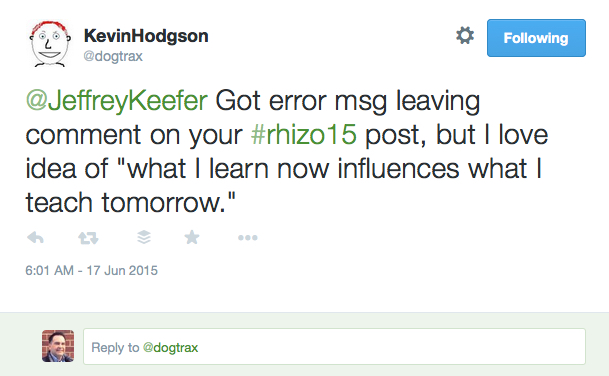Click the reply arrow icon under the tweet
Screen dimensions: 609x376
click(35, 237)
